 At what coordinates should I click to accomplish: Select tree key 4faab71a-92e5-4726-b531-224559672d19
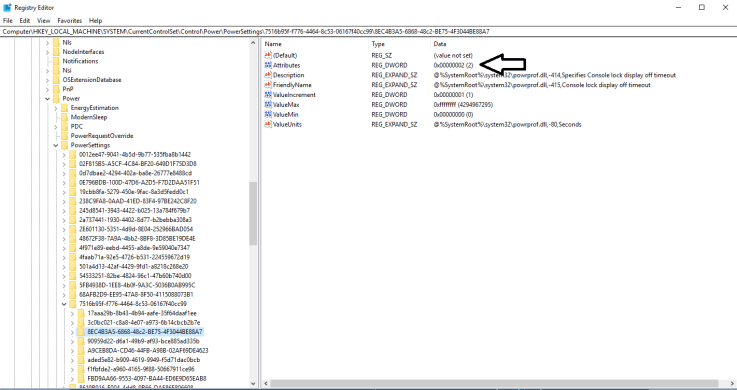tap(134, 257)
